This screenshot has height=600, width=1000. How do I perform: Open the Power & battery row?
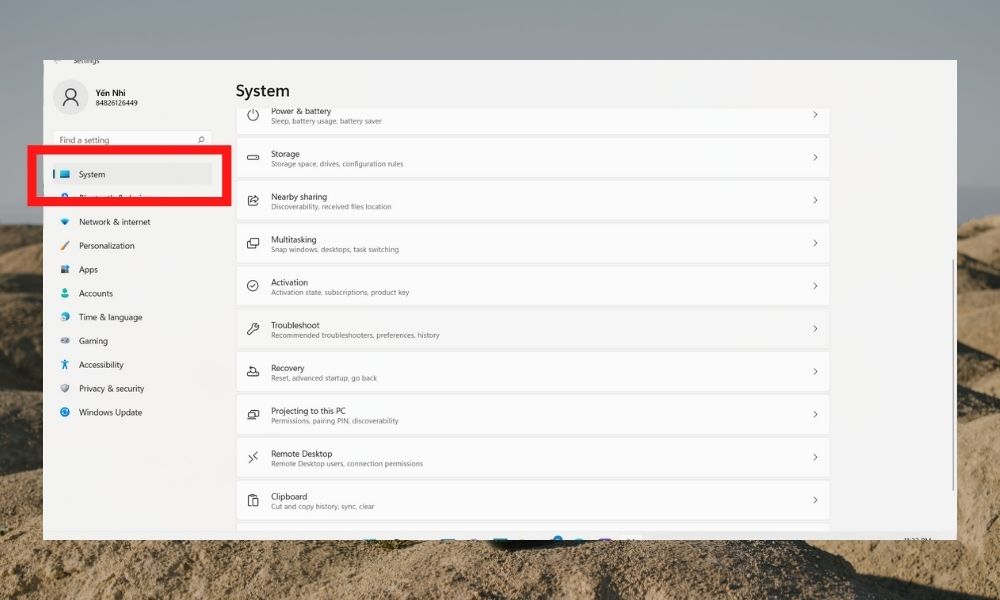tap(532, 117)
